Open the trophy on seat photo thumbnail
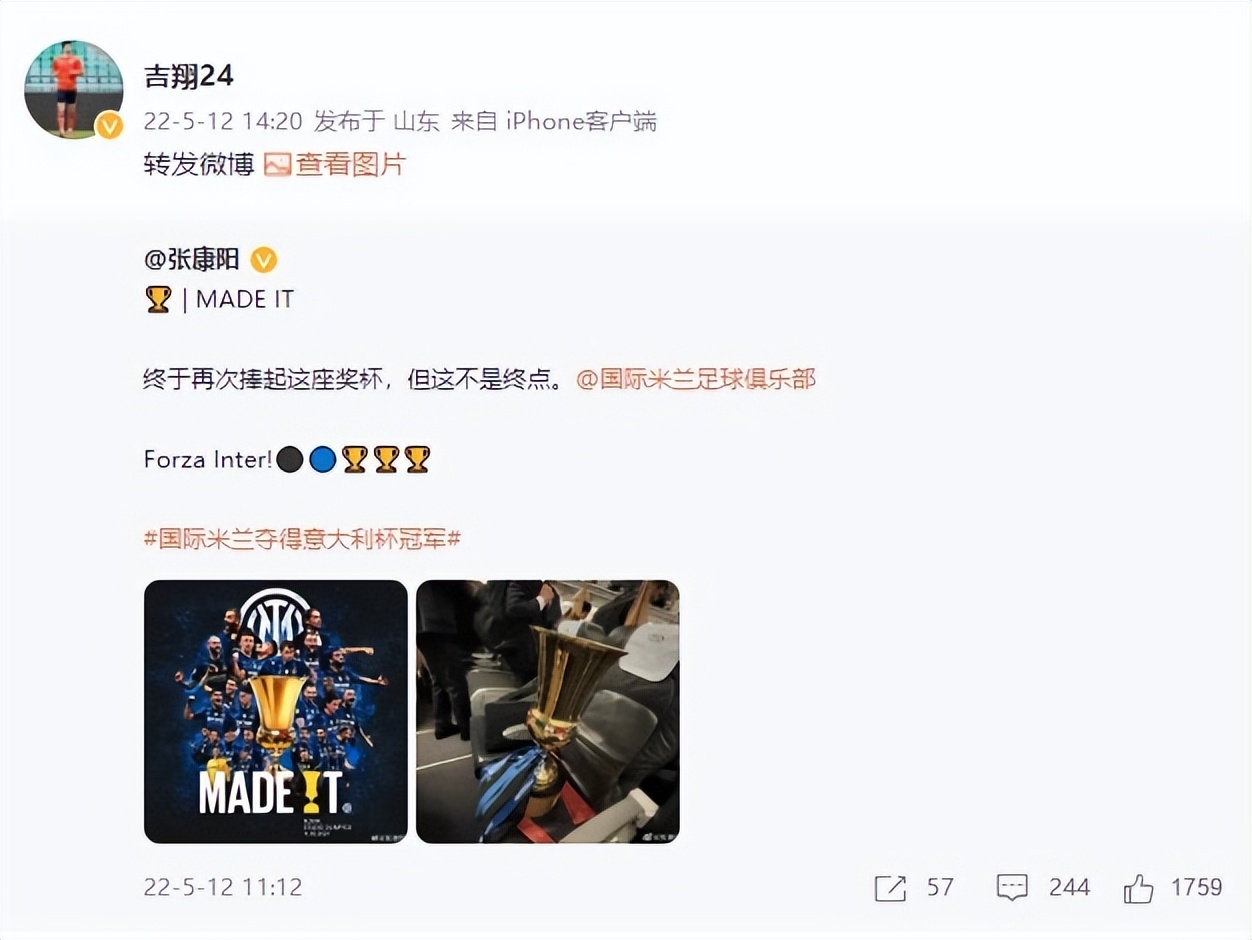 click(x=548, y=712)
